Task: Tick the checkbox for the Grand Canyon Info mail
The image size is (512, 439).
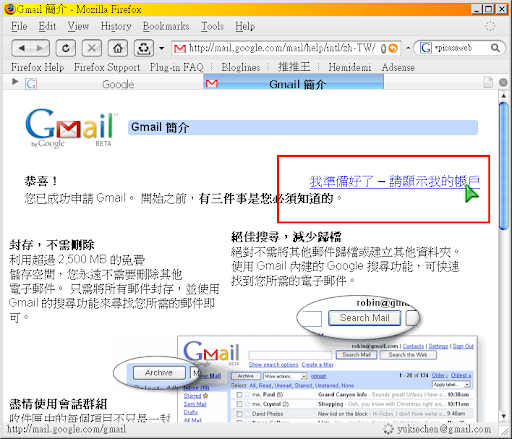Action: pos(239,395)
